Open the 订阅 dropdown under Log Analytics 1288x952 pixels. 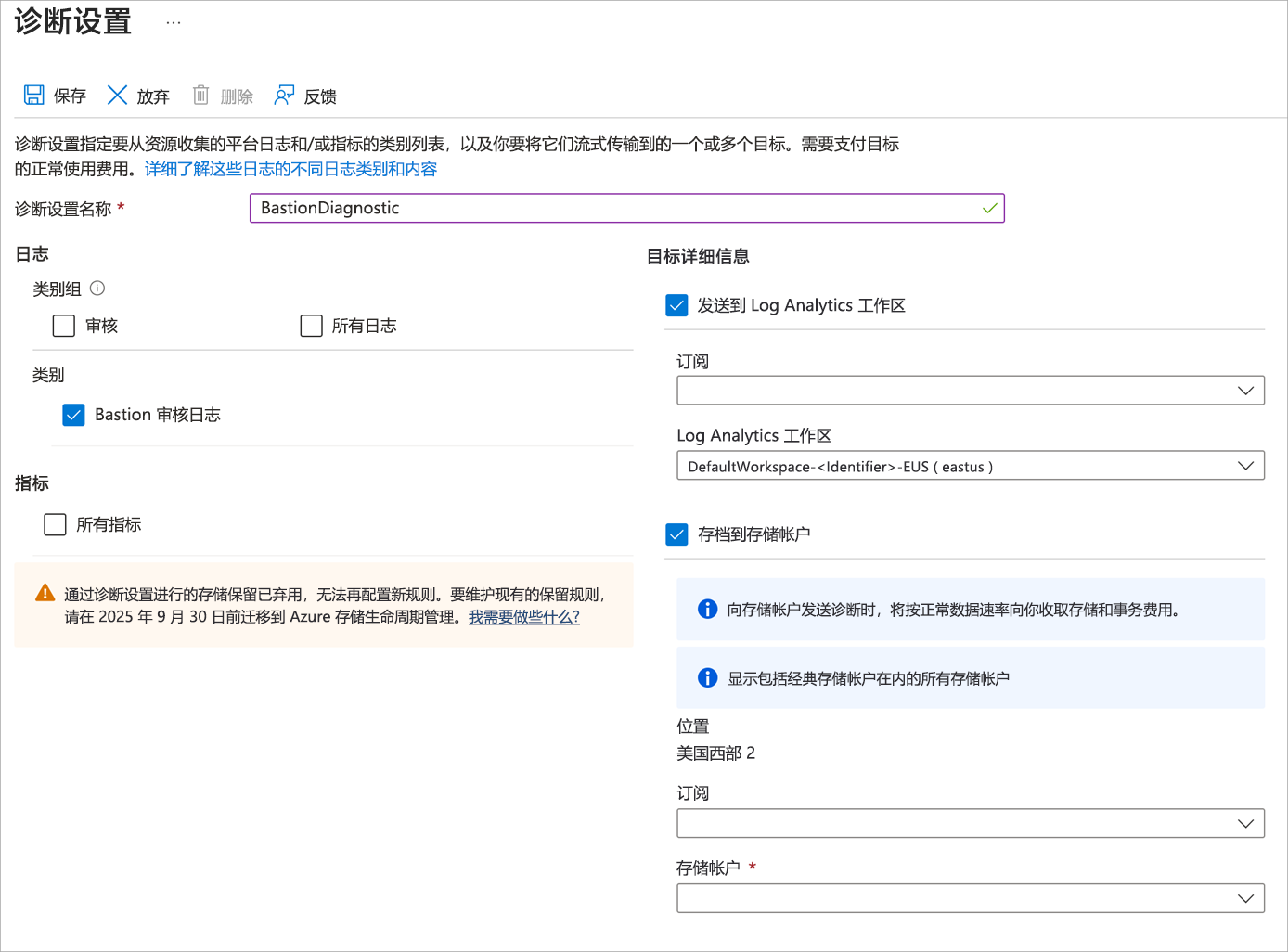971,391
